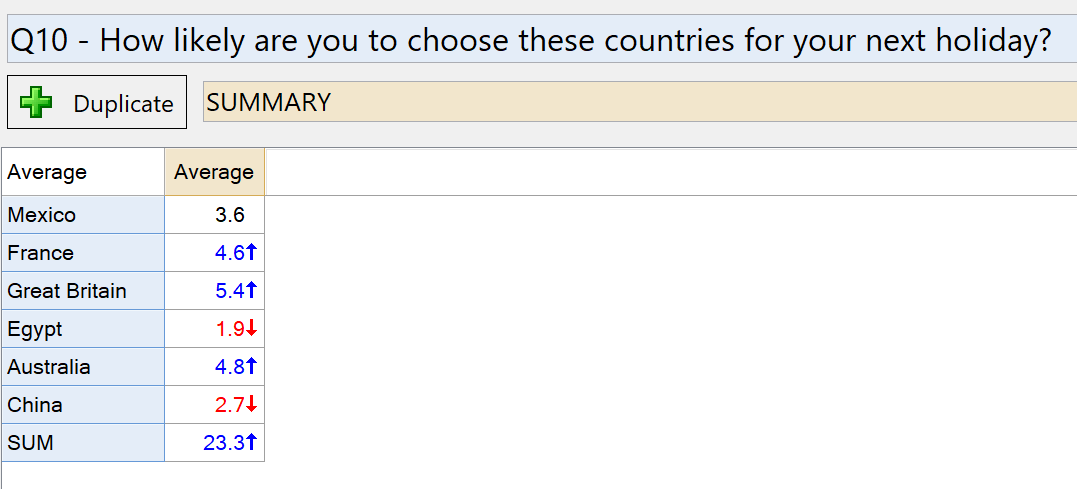Image resolution: width=1077 pixels, height=489 pixels.
Task: Click the green plus Duplicate icon
Action: click(x=36, y=102)
